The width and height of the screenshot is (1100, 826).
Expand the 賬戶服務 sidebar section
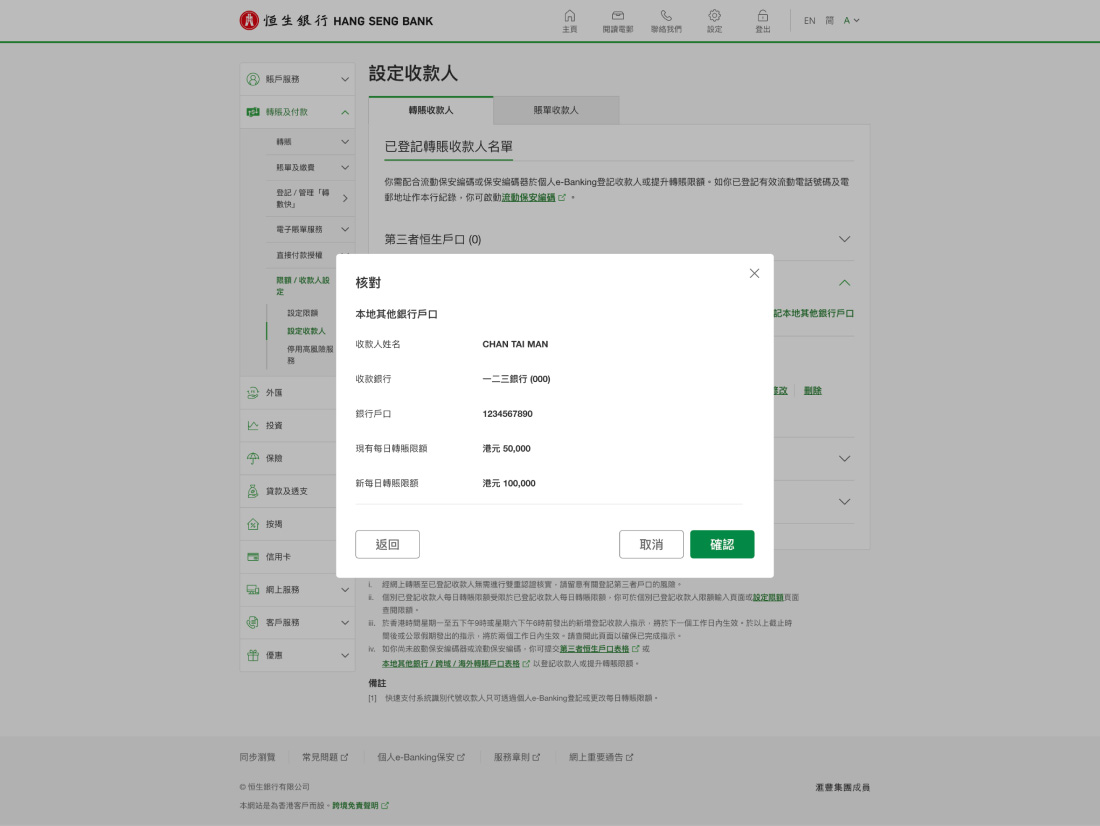(x=344, y=79)
